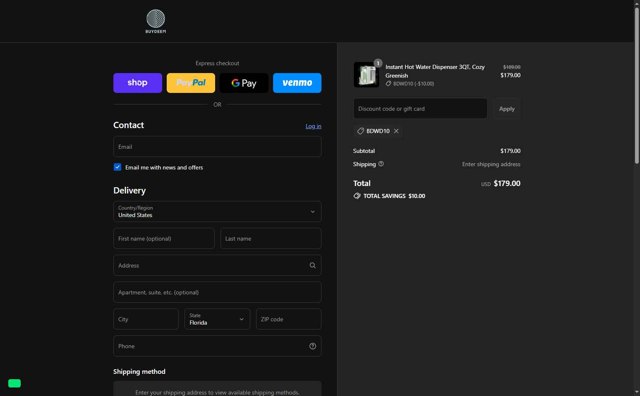Click the Last name field
This screenshot has height=396, width=640.
click(271, 238)
